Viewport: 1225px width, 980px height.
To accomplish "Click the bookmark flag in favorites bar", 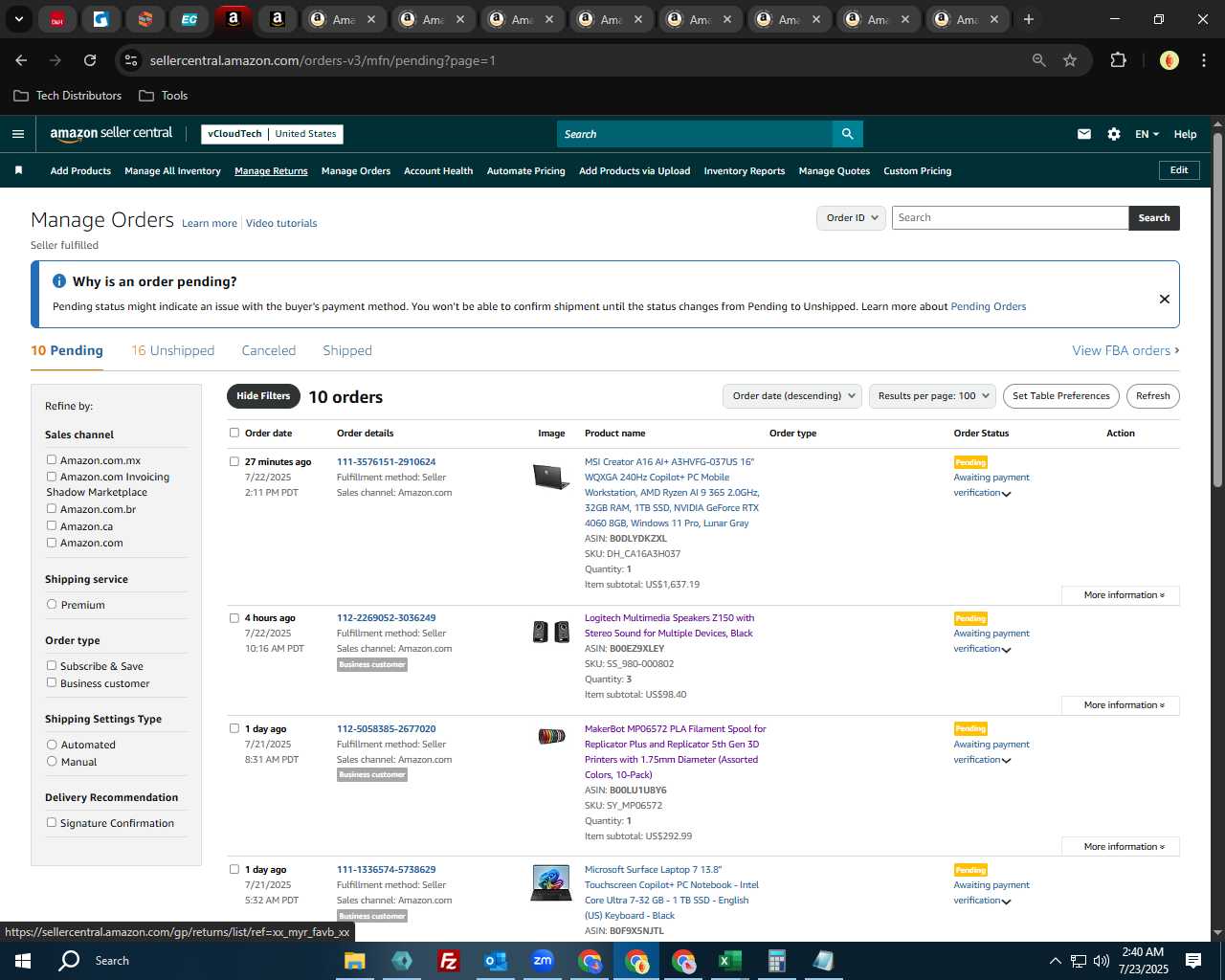I will (x=18, y=170).
